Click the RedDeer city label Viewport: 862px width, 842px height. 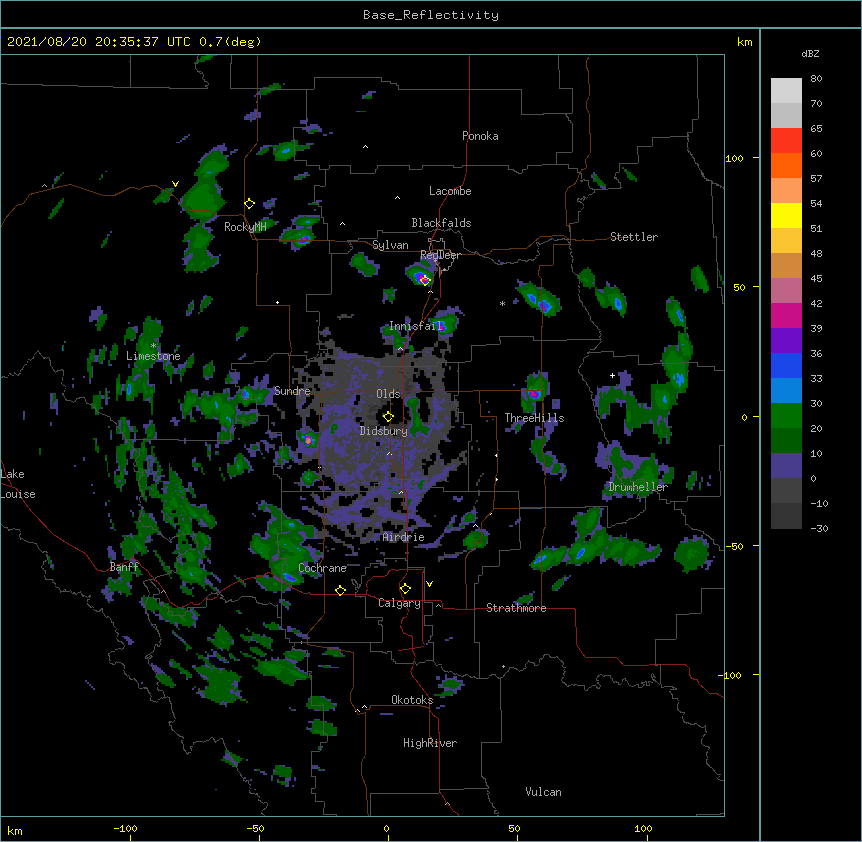[440, 255]
